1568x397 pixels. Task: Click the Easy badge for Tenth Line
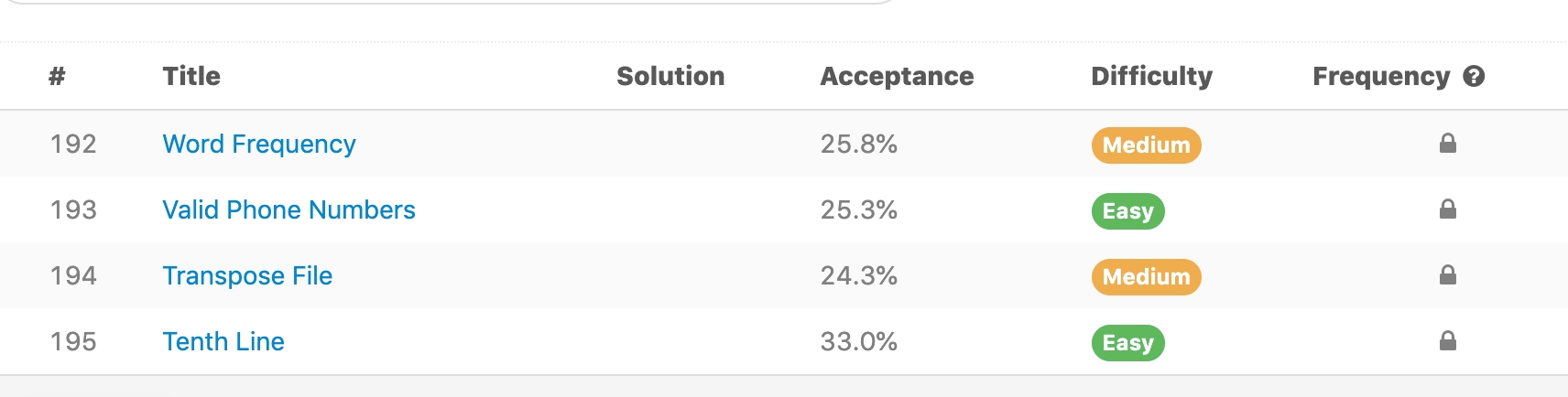coord(1127,343)
